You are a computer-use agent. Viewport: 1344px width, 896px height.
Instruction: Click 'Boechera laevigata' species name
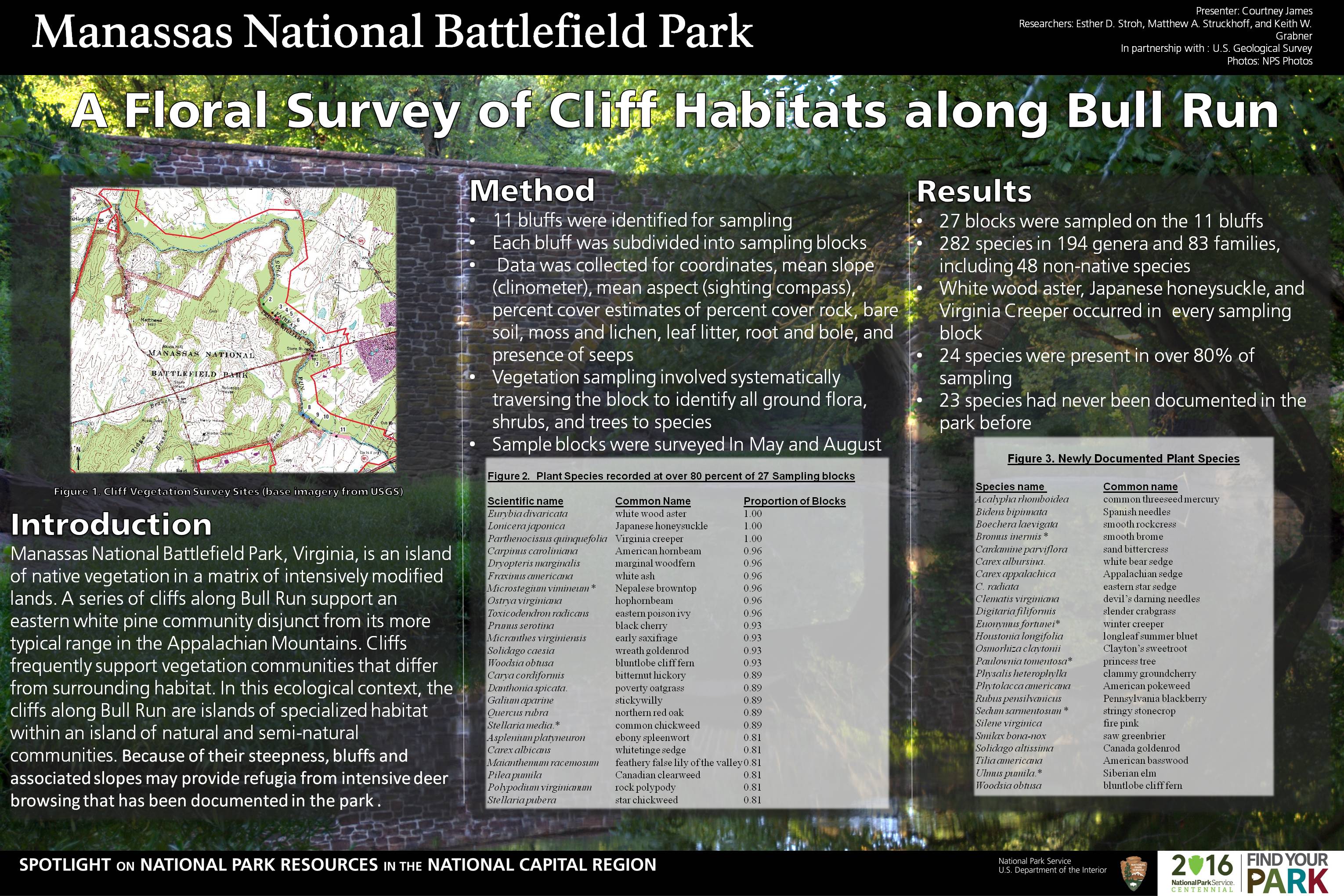pos(1017,524)
